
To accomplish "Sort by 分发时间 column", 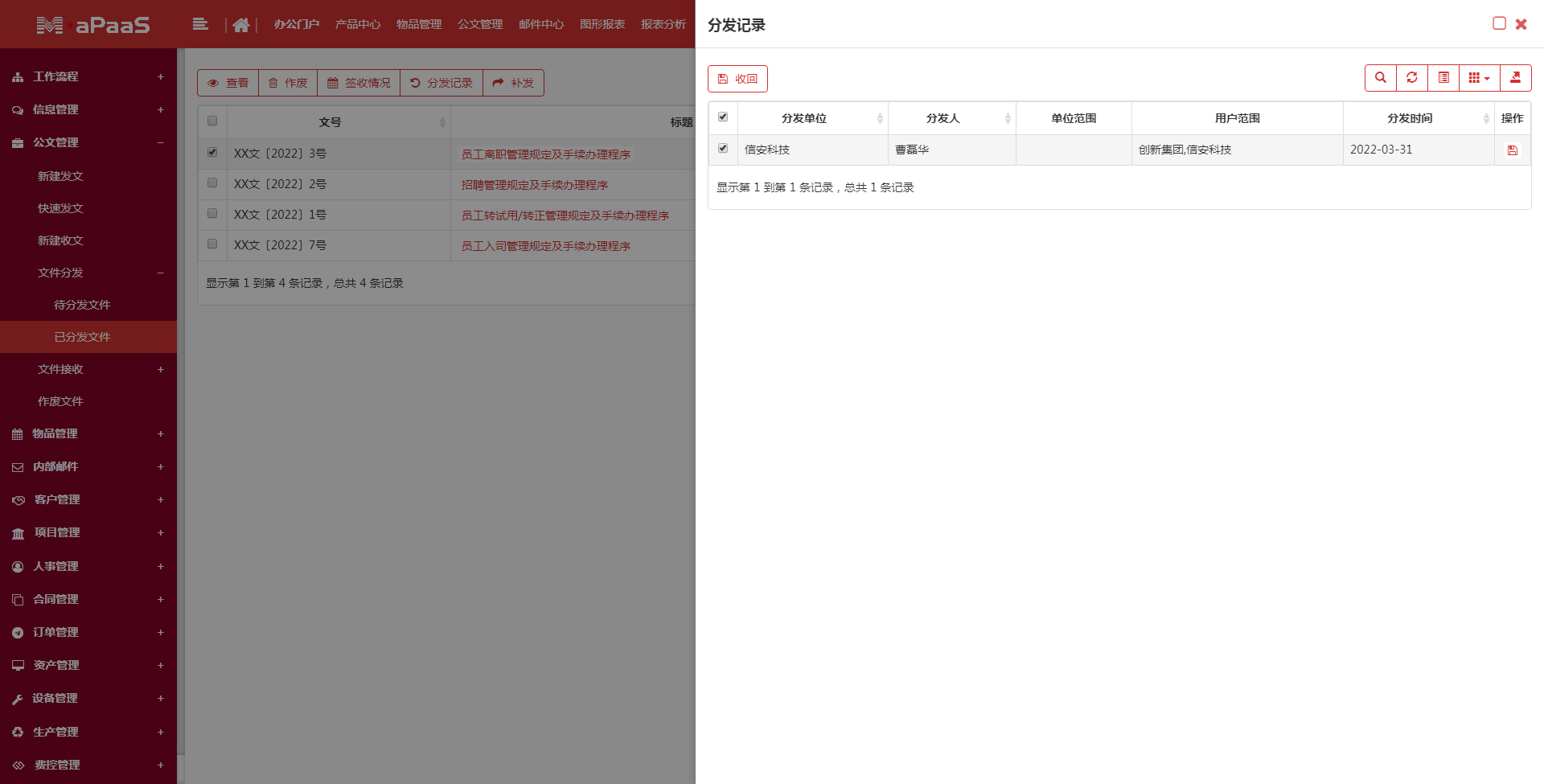I will tap(1419, 118).
